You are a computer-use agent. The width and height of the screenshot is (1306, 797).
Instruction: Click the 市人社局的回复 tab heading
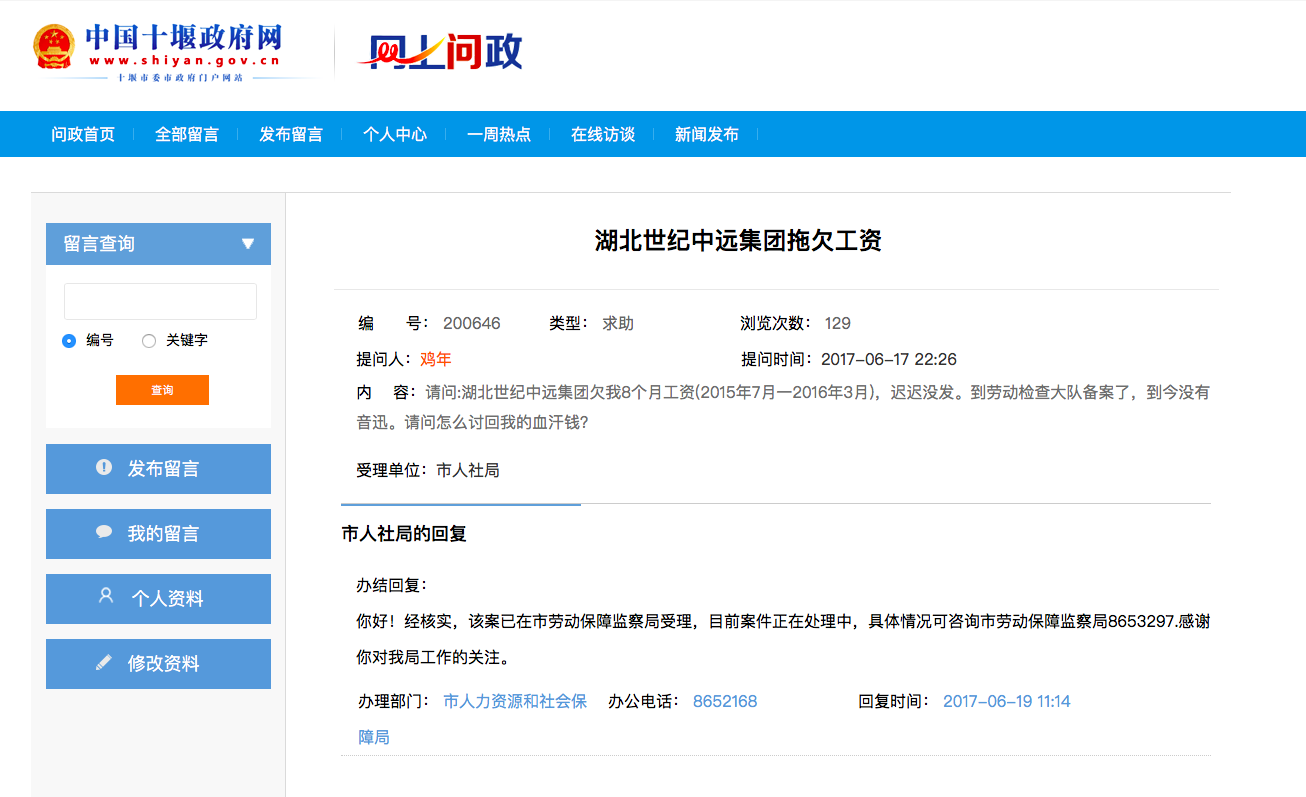point(404,534)
